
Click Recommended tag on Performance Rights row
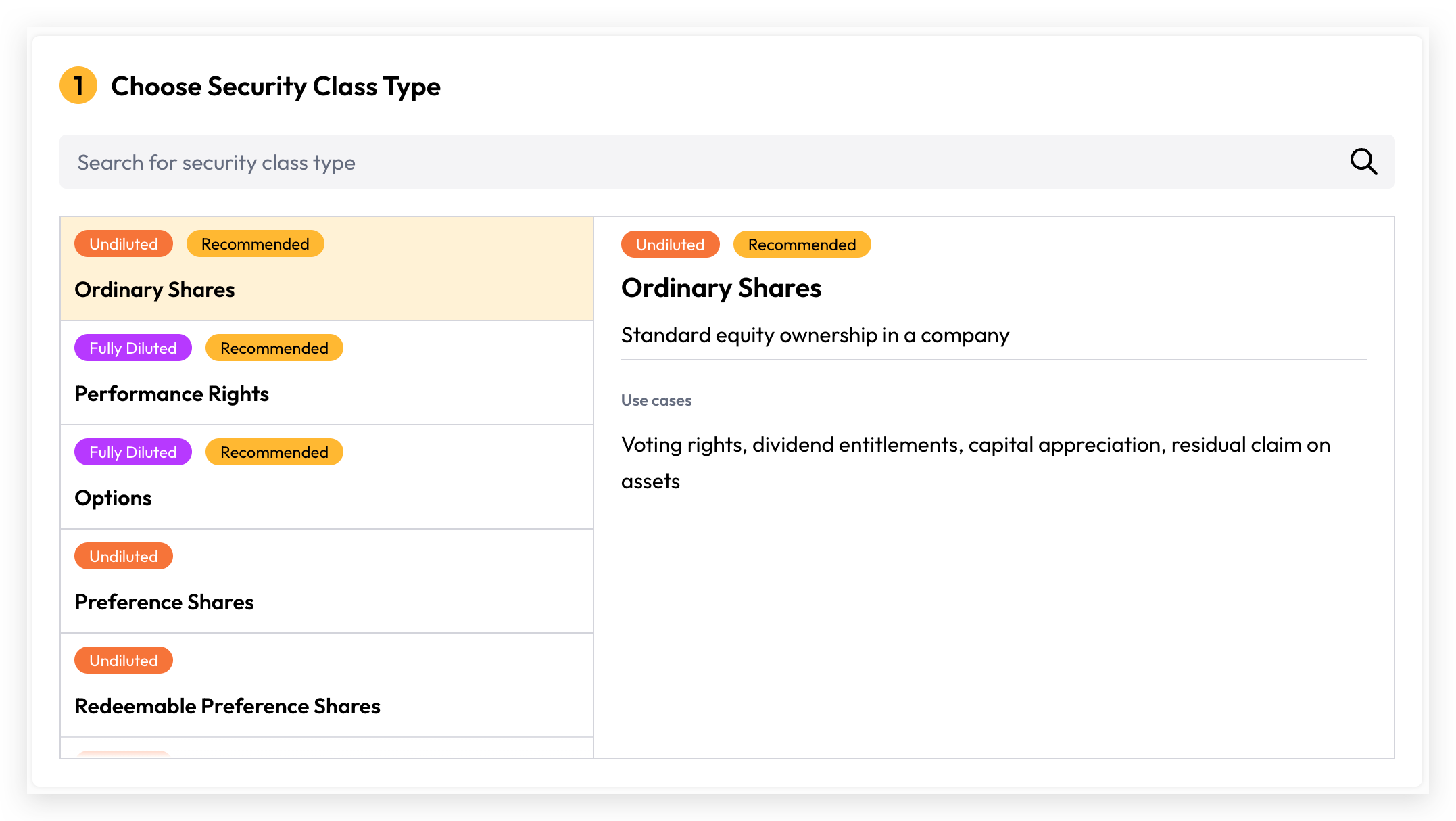tap(274, 348)
